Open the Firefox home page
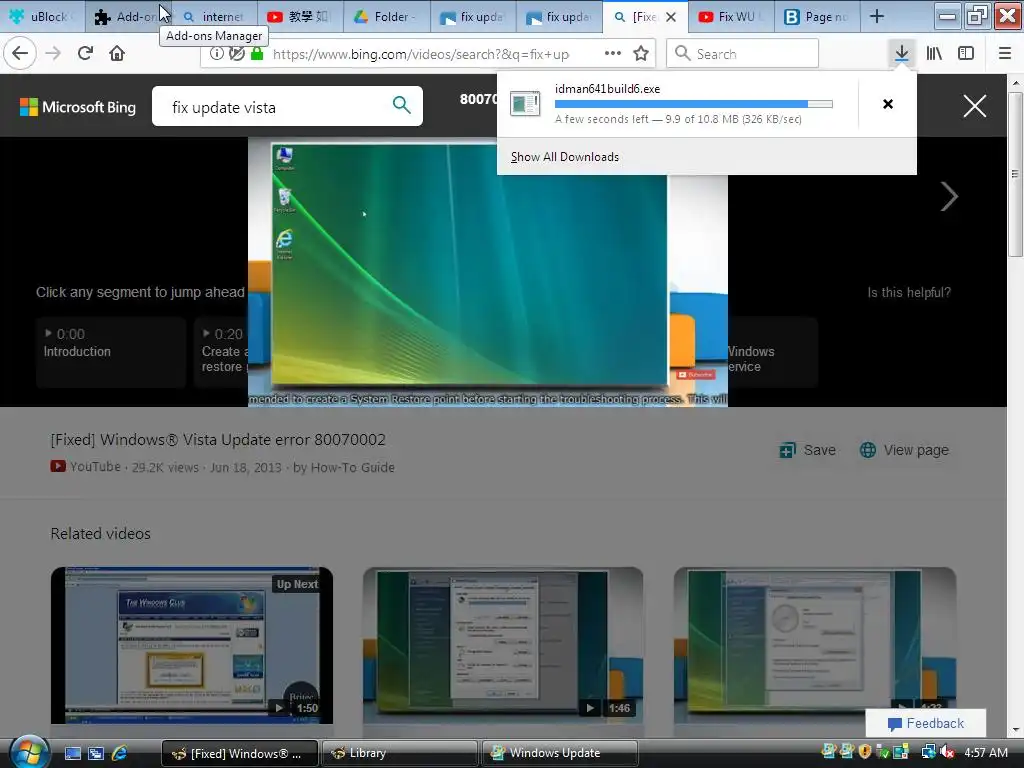The height and width of the screenshot is (768, 1024). 117,53
